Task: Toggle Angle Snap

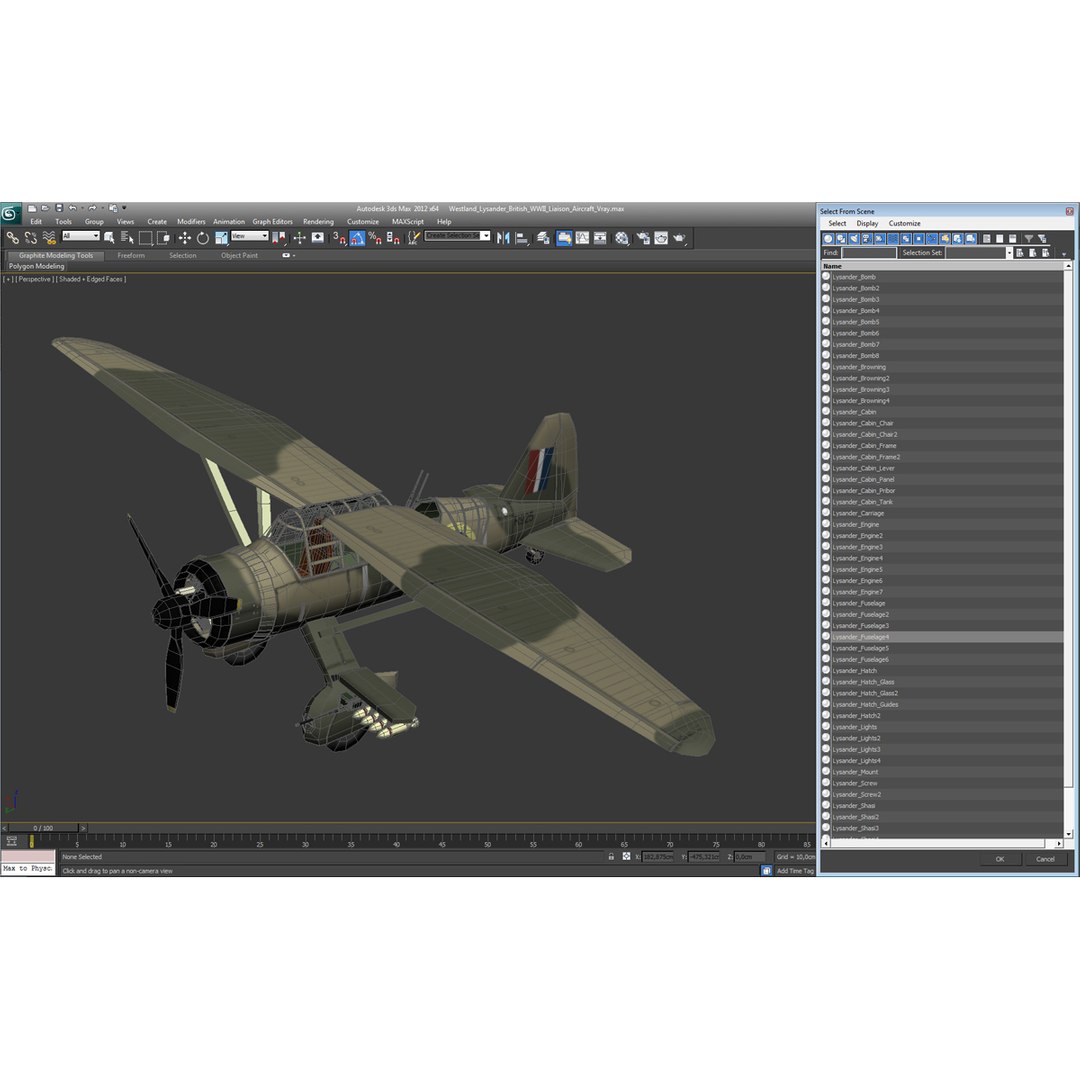Action: click(x=357, y=238)
